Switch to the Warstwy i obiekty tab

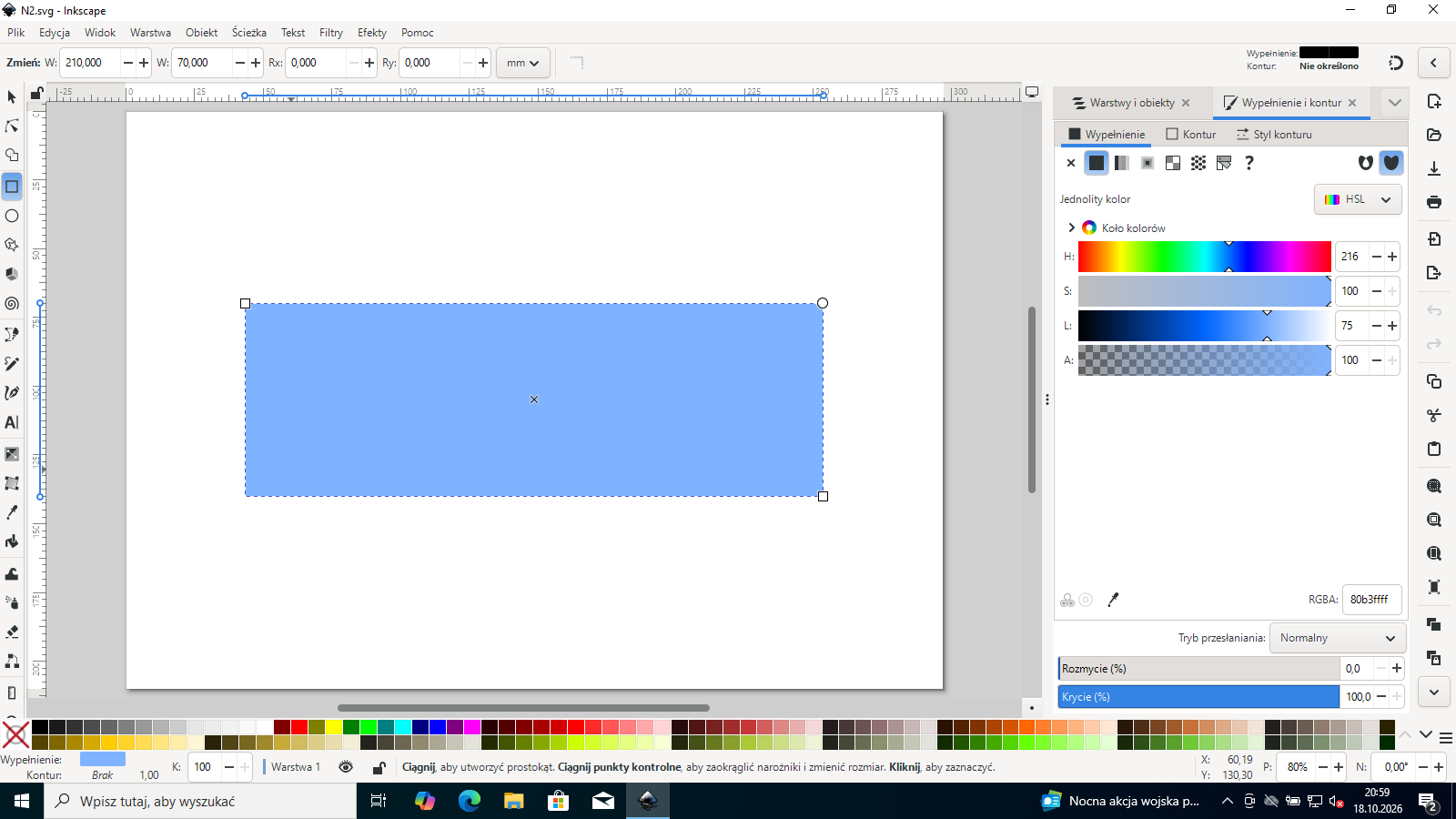1132,103
